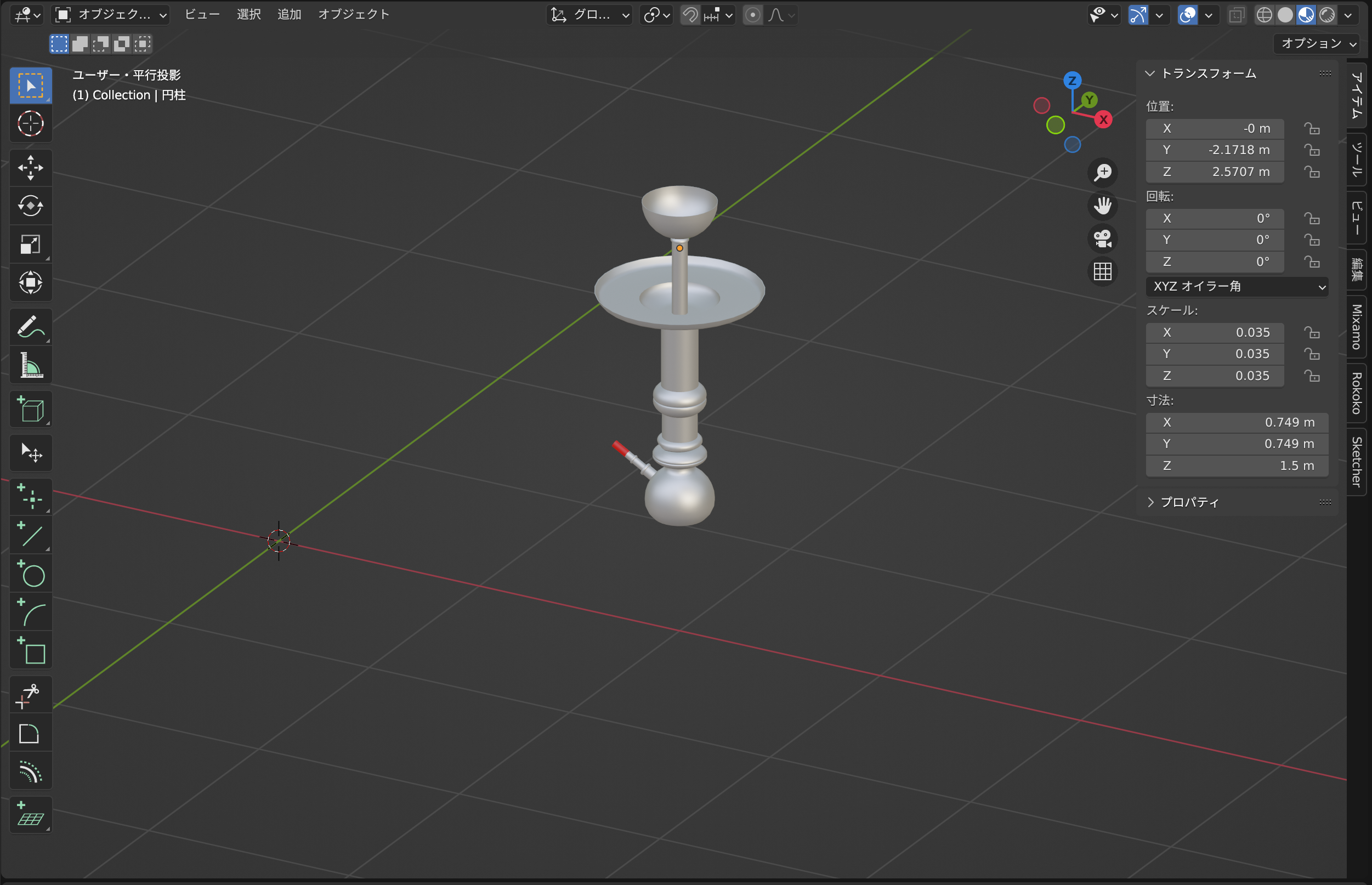Open the pivot point dropdown
The width and height of the screenshot is (1372, 885).
click(656, 15)
